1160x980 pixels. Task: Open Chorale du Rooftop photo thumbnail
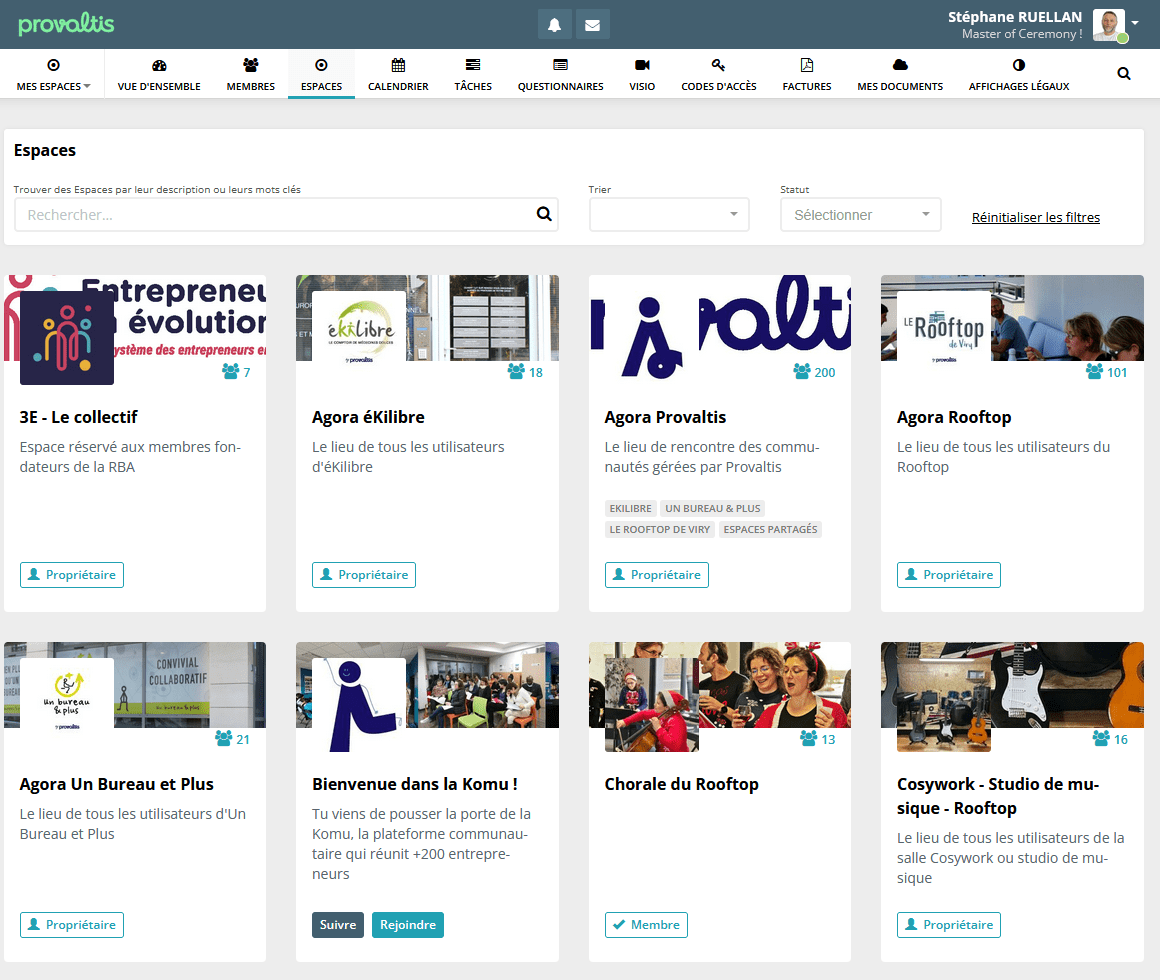652,705
